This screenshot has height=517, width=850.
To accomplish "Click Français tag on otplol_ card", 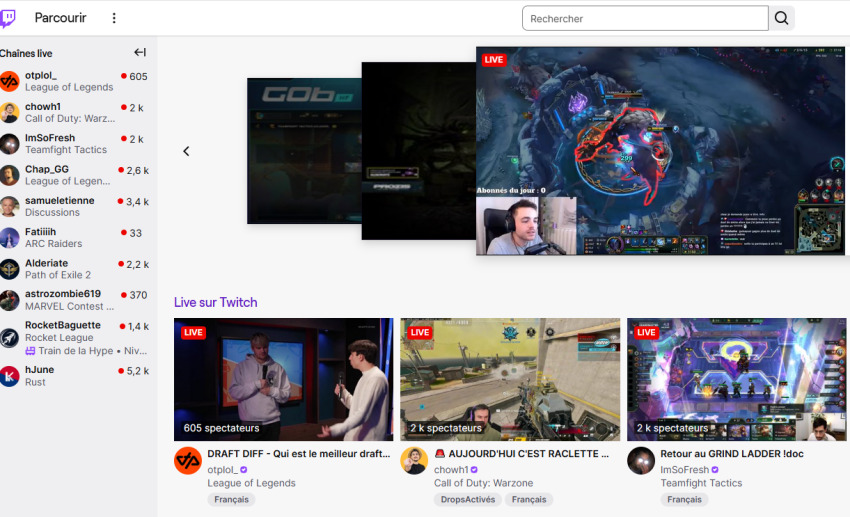I will [231, 500].
